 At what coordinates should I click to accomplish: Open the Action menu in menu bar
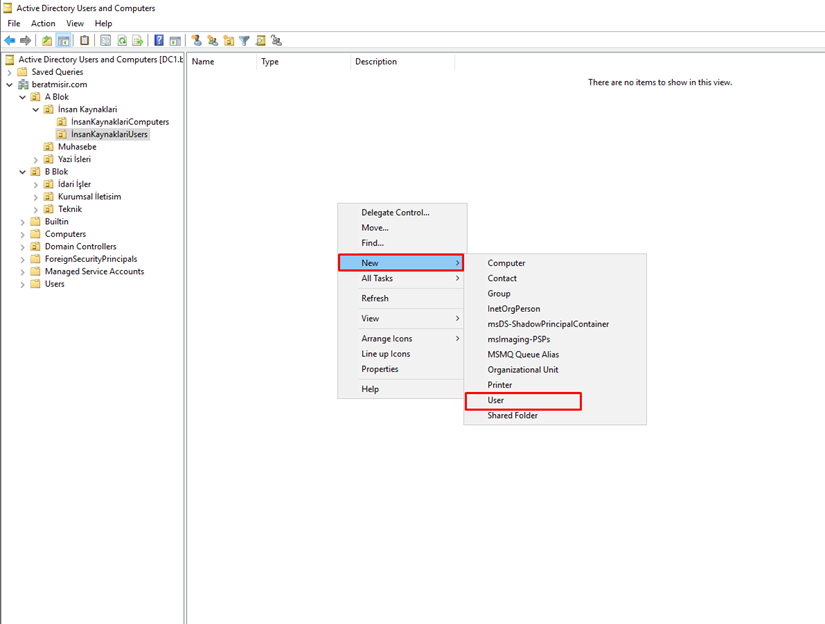point(43,23)
